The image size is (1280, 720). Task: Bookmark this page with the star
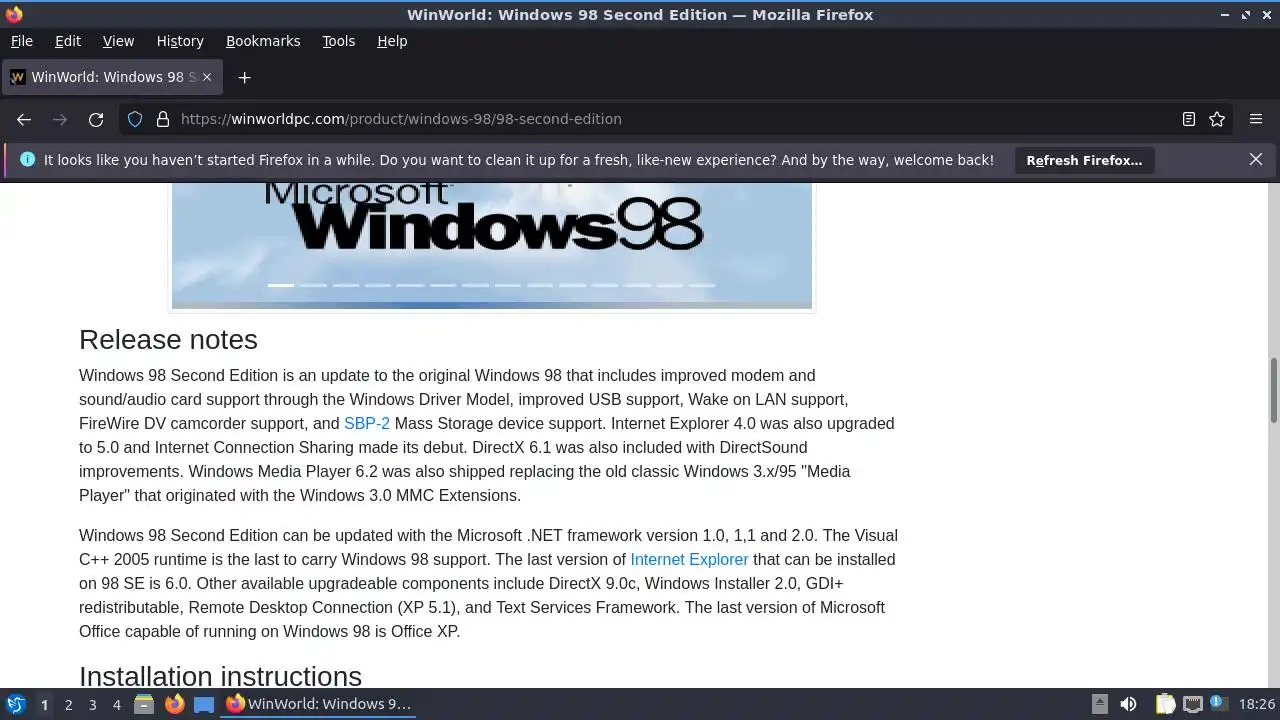[1217, 119]
